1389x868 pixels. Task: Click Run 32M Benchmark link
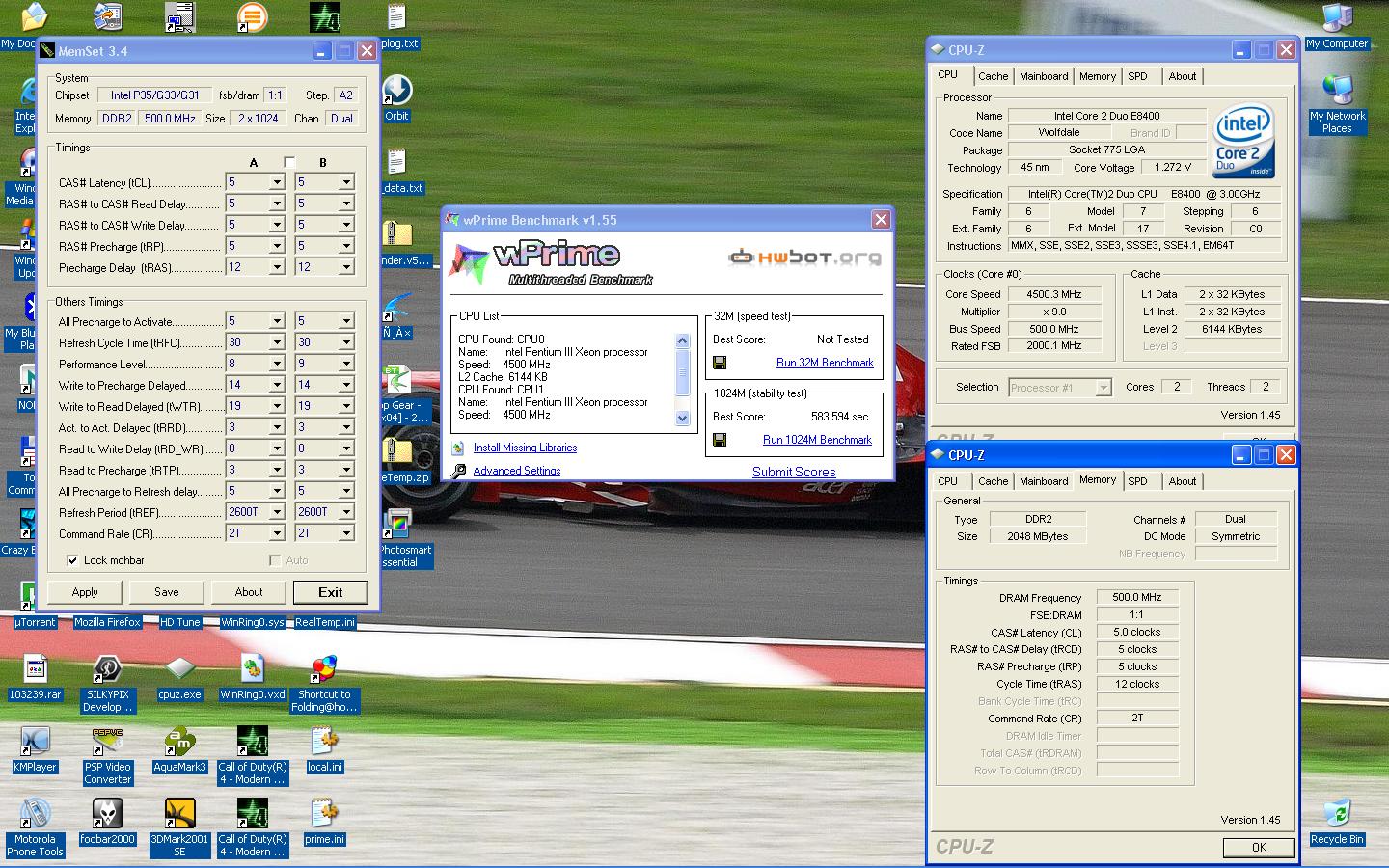tap(825, 363)
